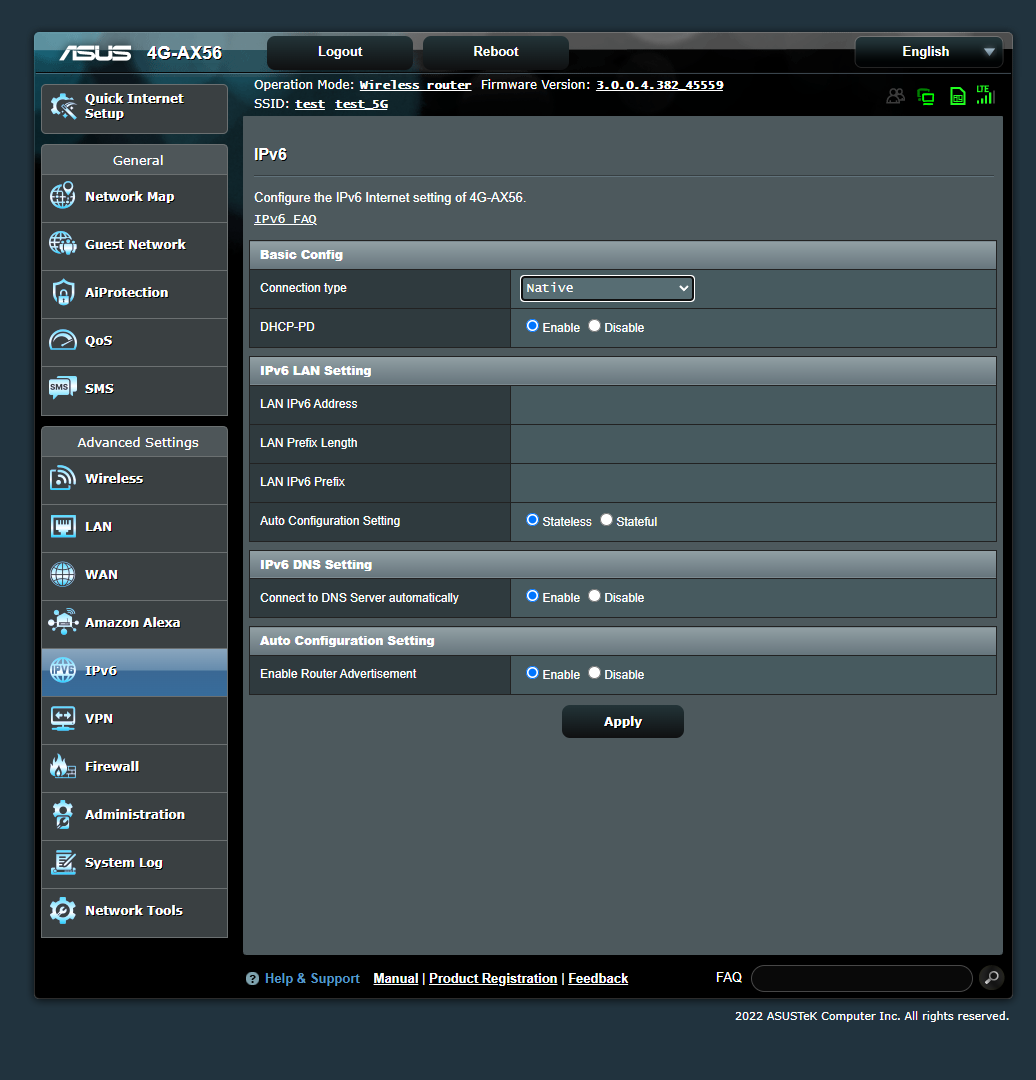Click the firmware version 3.0.0.4.382_45559 link

(x=659, y=85)
